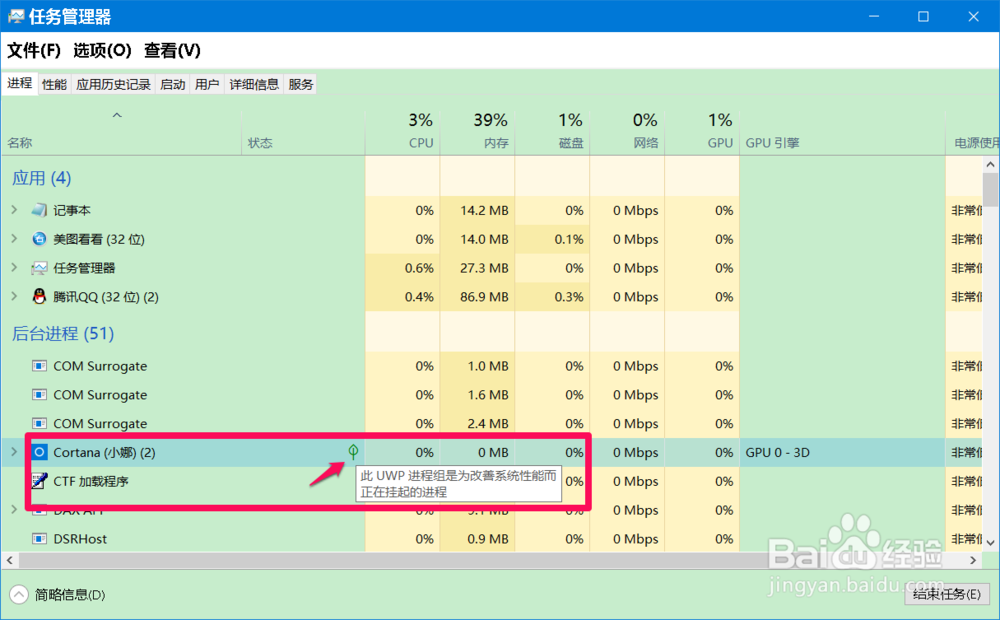Select the CTF 加载程序 row name

tap(91, 482)
